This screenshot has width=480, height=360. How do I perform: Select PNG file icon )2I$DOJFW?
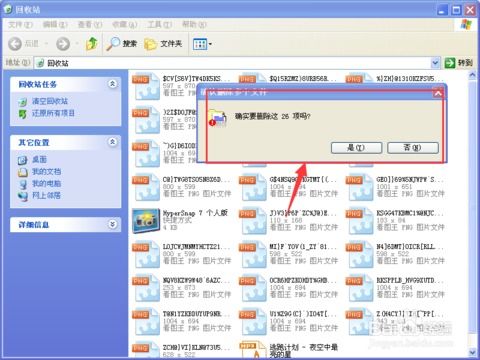(x=146, y=120)
